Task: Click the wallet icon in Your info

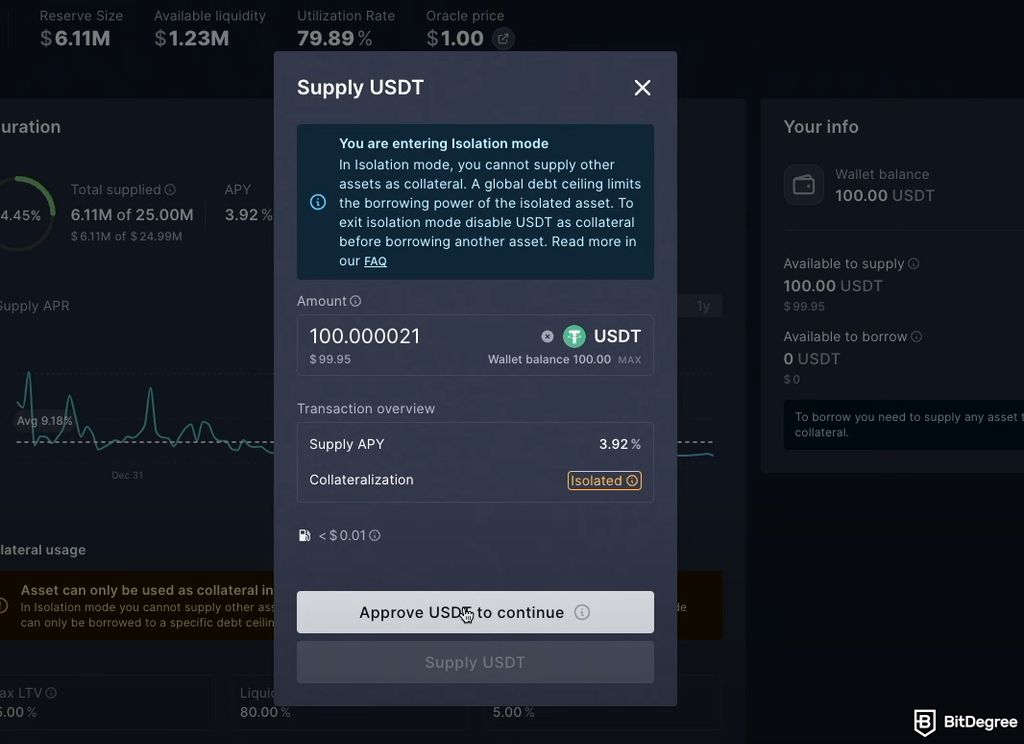Action: [x=803, y=185]
